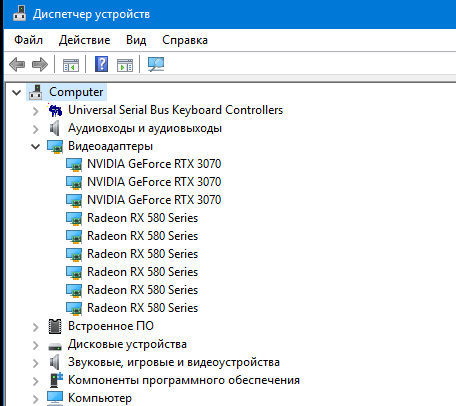Open the Вид menu
The image size is (456, 406).
[136, 40]
